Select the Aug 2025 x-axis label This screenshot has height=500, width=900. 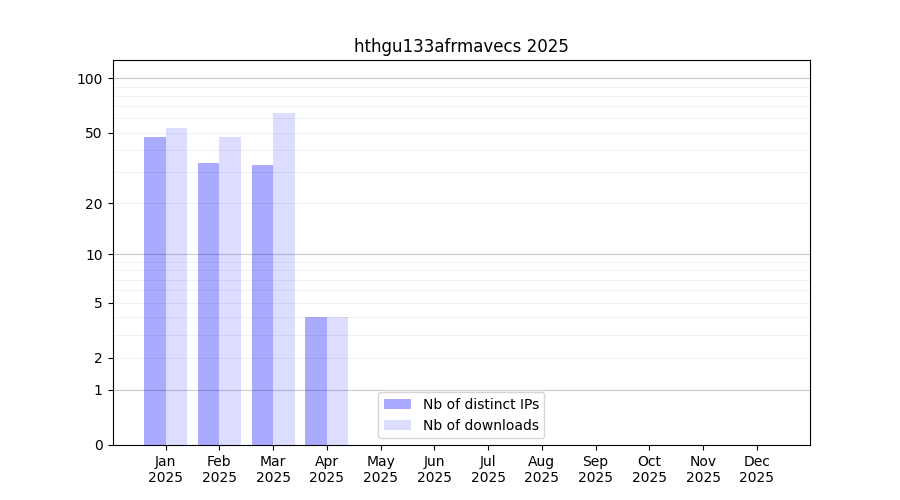[541, 469]
